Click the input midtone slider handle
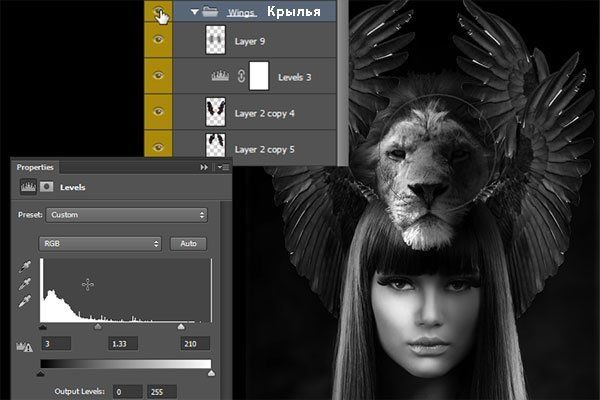 point(98,327)
